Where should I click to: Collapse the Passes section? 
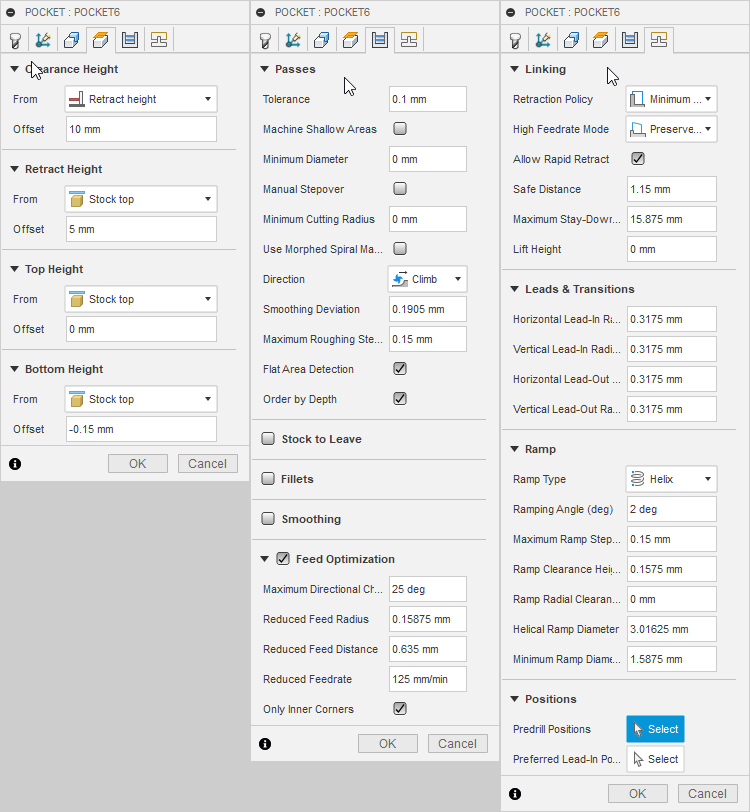[265, 69]
